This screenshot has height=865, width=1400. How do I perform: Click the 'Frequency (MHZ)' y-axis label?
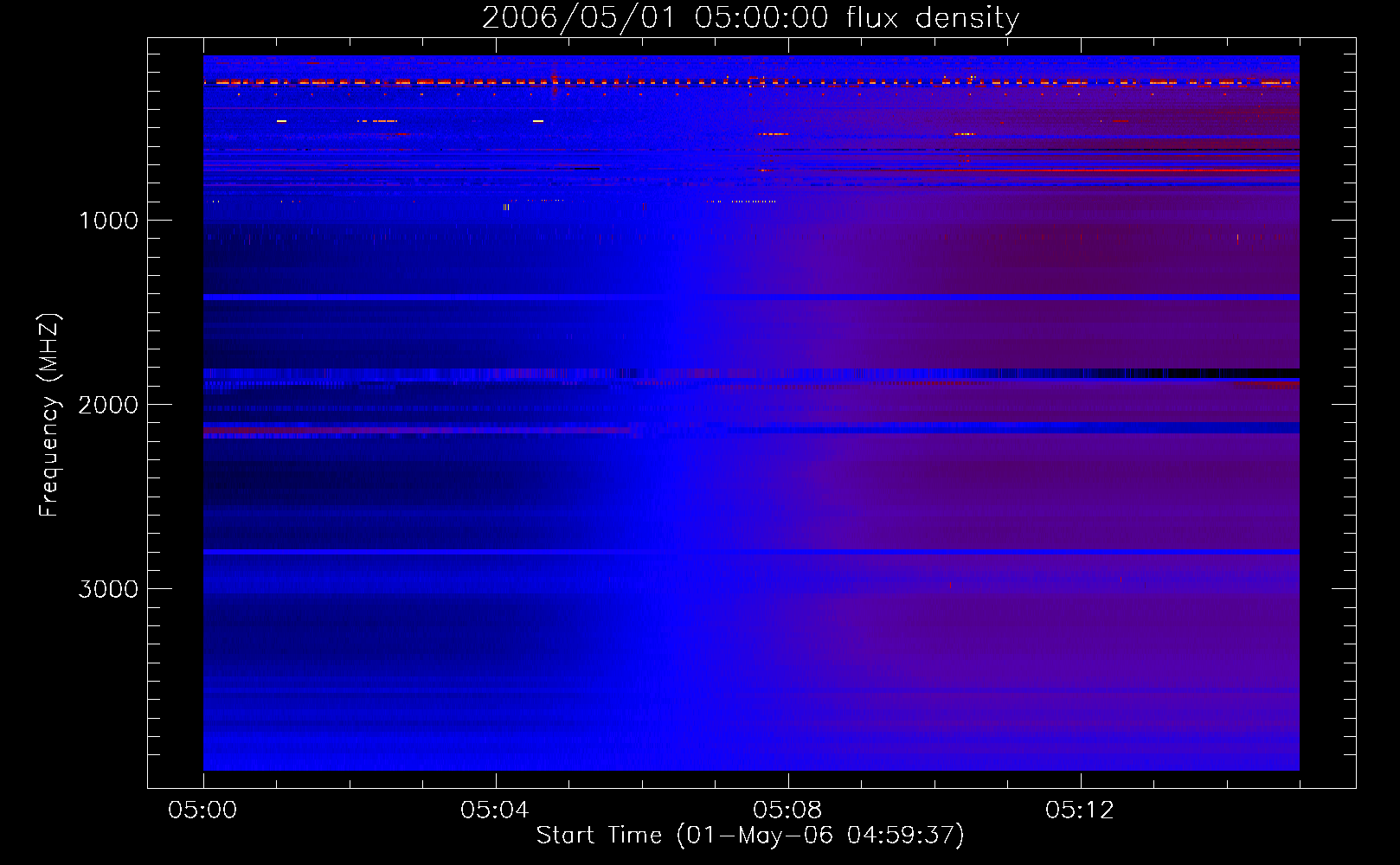coord(48,414)
